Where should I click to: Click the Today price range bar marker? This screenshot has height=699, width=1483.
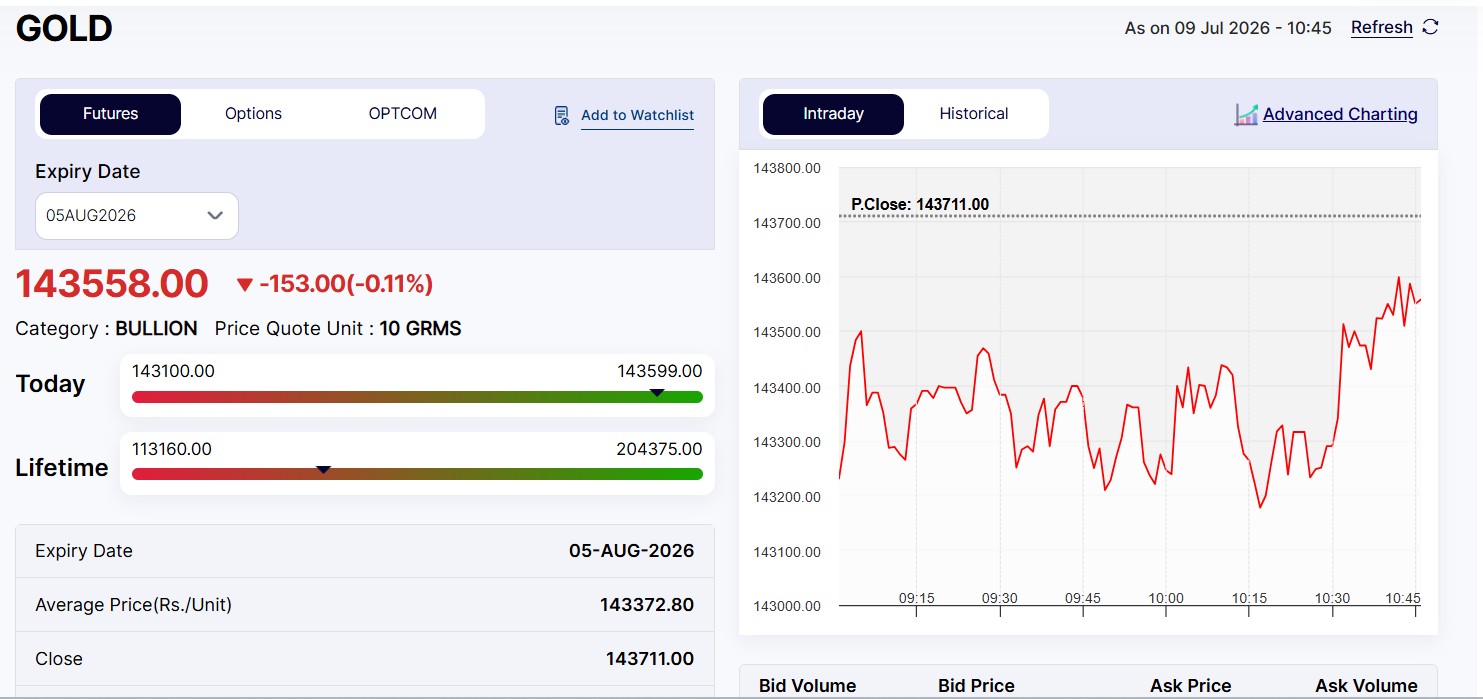pyautogui.click(x=657, y=393)
